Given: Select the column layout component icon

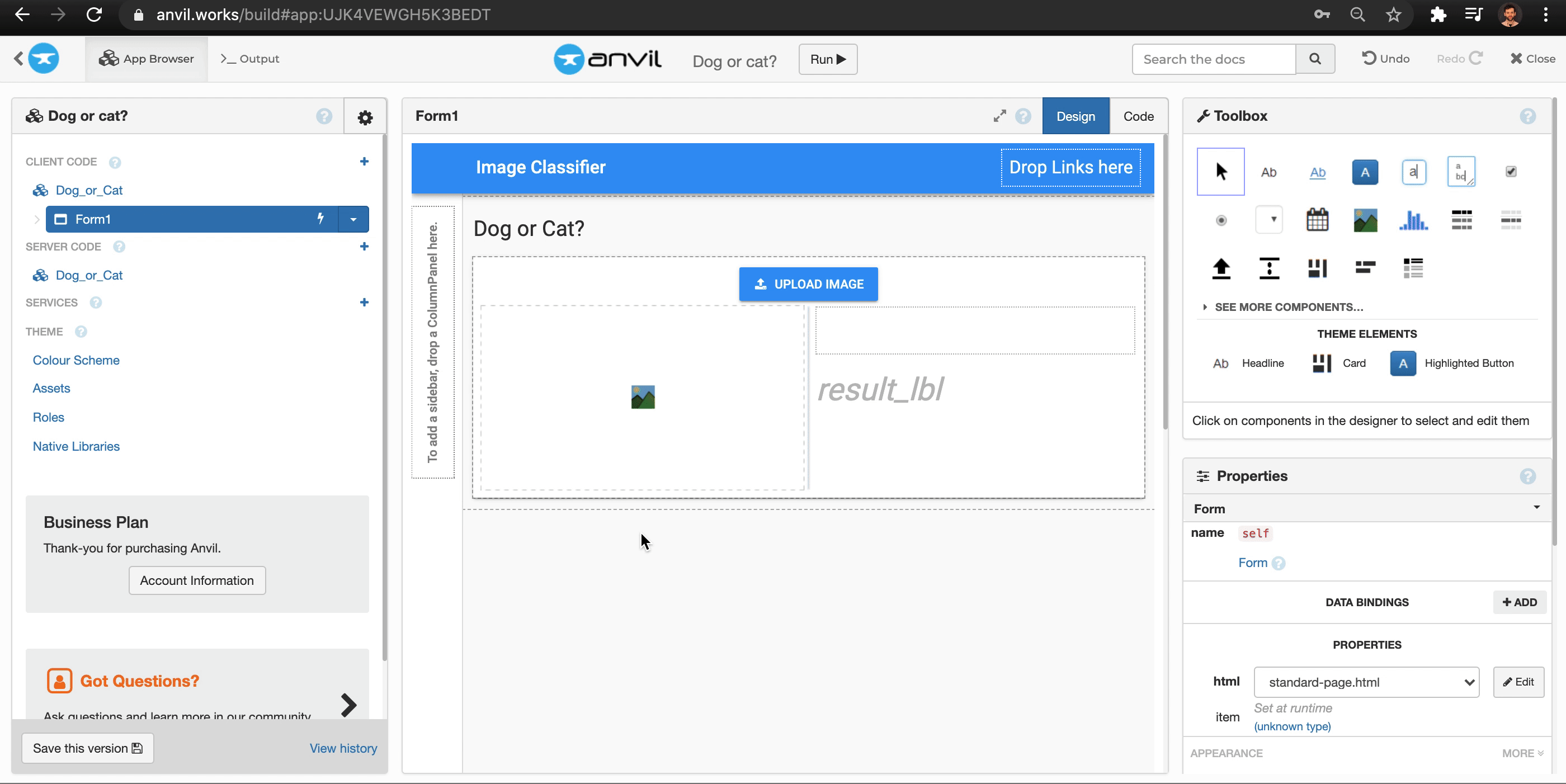Looking at the screenshot, I should pos(1317,267).
